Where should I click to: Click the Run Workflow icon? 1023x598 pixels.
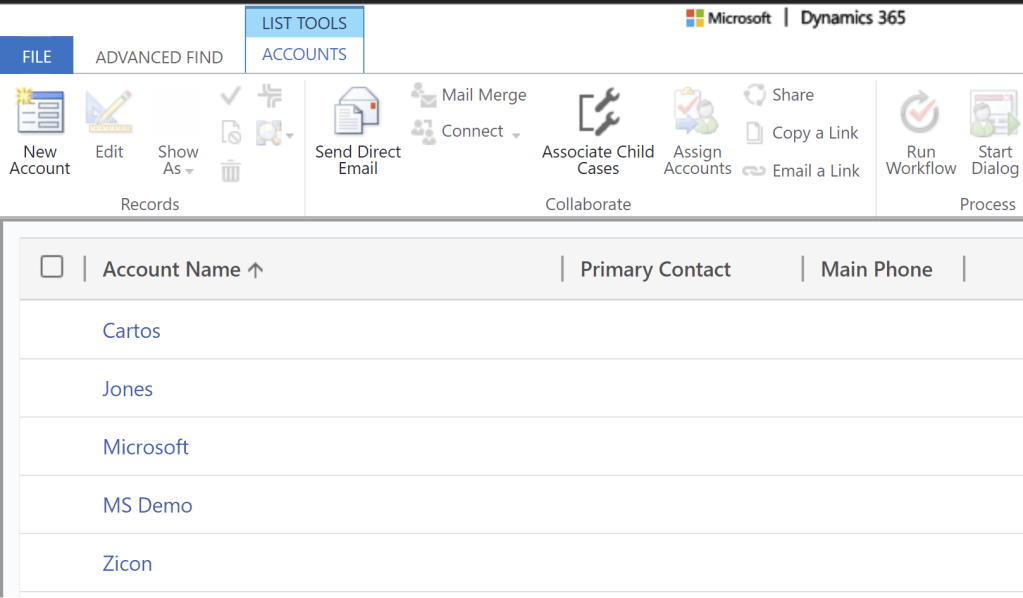920,113
